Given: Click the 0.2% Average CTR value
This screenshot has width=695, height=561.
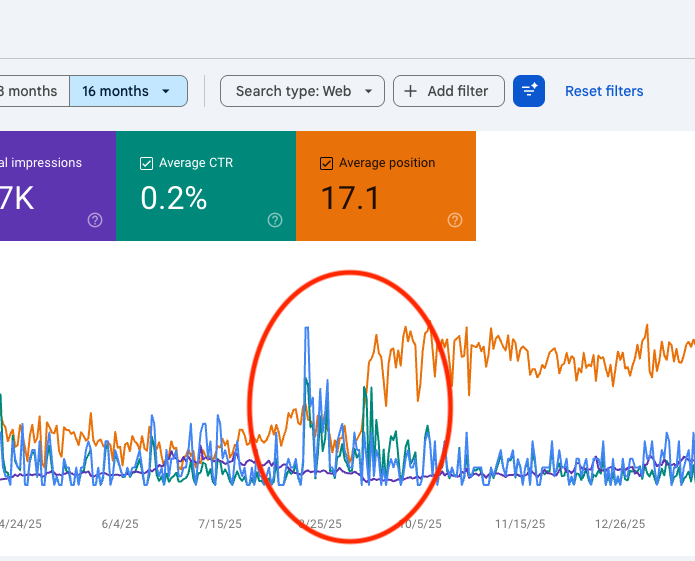Looking at the screenshot, I should (174, 198).
